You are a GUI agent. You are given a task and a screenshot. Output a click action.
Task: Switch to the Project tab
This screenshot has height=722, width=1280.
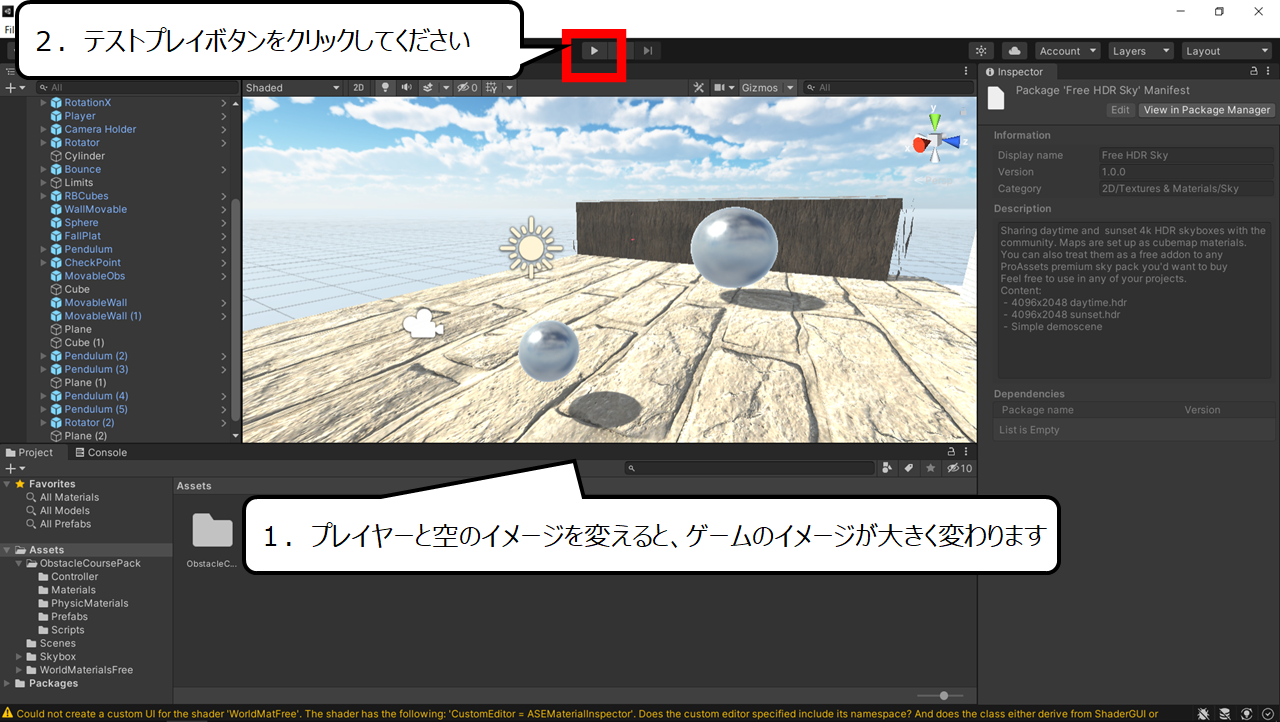coord(30,453)
